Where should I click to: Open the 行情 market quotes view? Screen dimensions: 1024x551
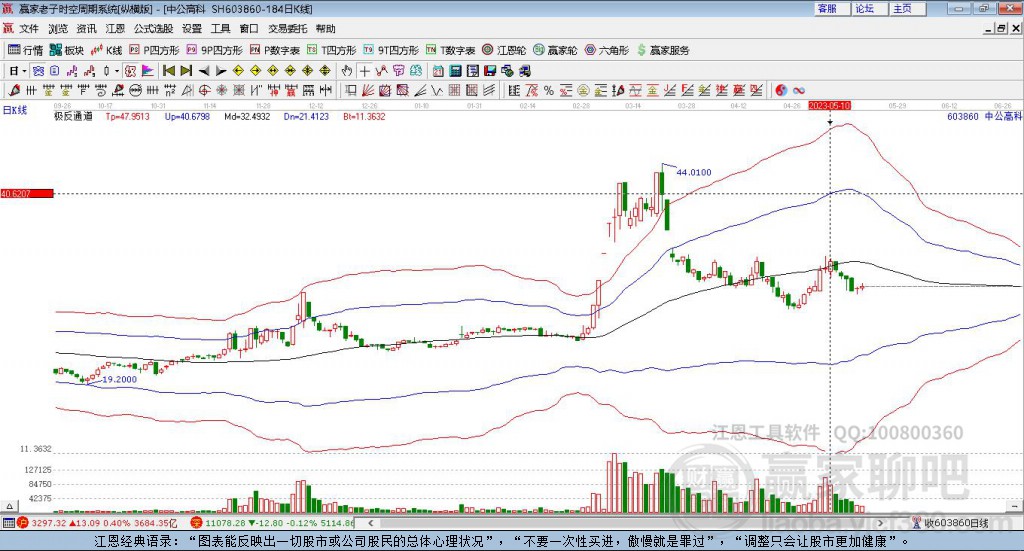[25, 50]
